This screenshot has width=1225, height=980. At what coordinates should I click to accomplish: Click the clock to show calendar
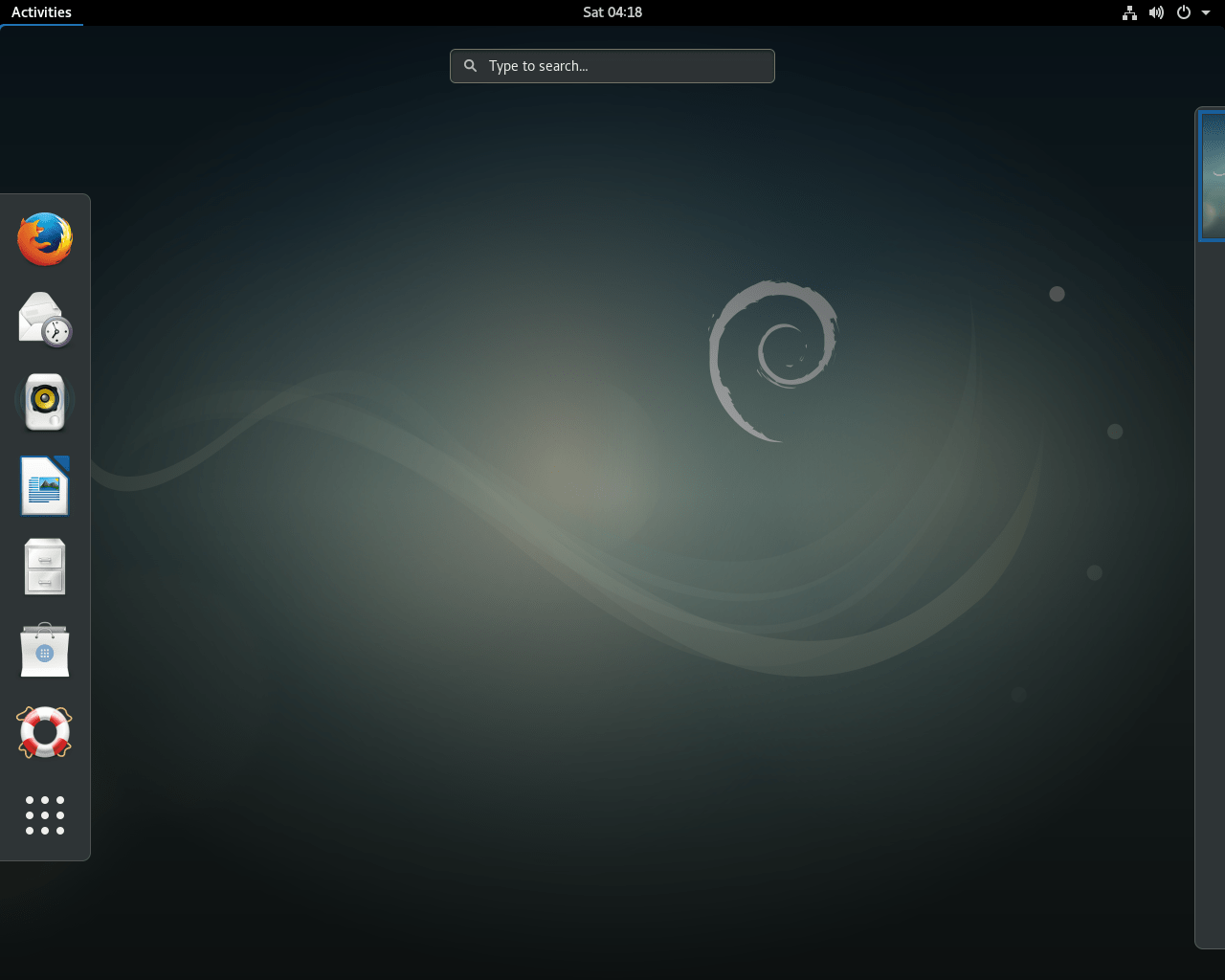click(612, 12)
